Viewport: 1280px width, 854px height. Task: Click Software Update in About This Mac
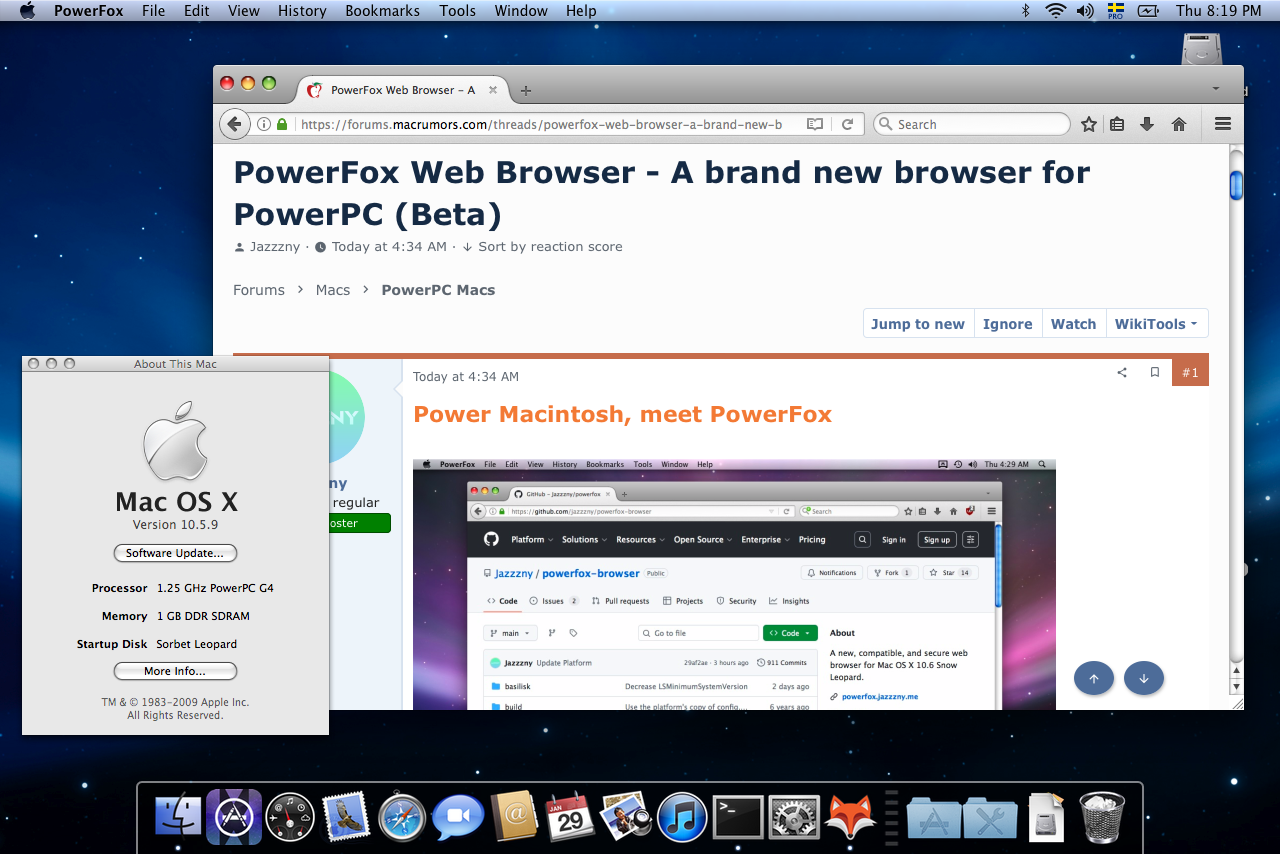175,553
